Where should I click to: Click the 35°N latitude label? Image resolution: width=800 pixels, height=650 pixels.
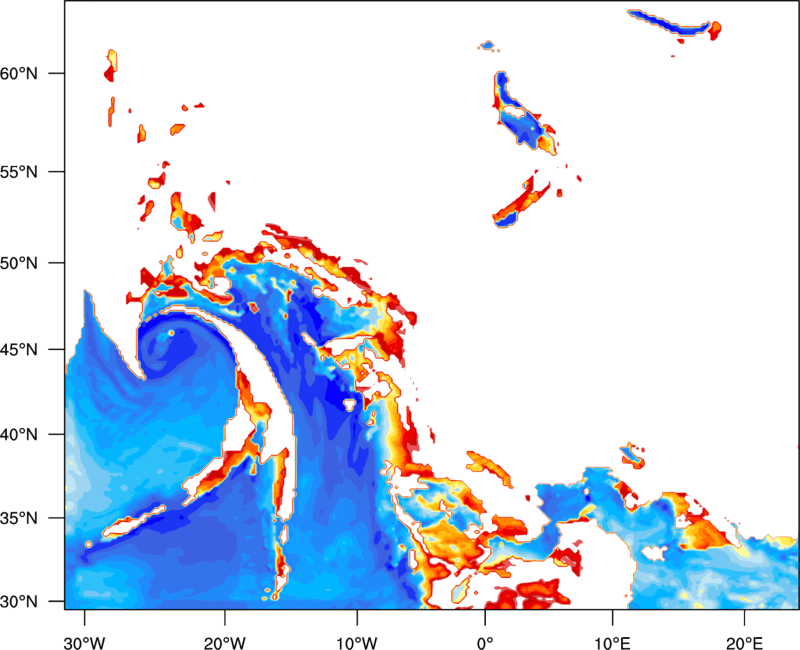[19, 518]
